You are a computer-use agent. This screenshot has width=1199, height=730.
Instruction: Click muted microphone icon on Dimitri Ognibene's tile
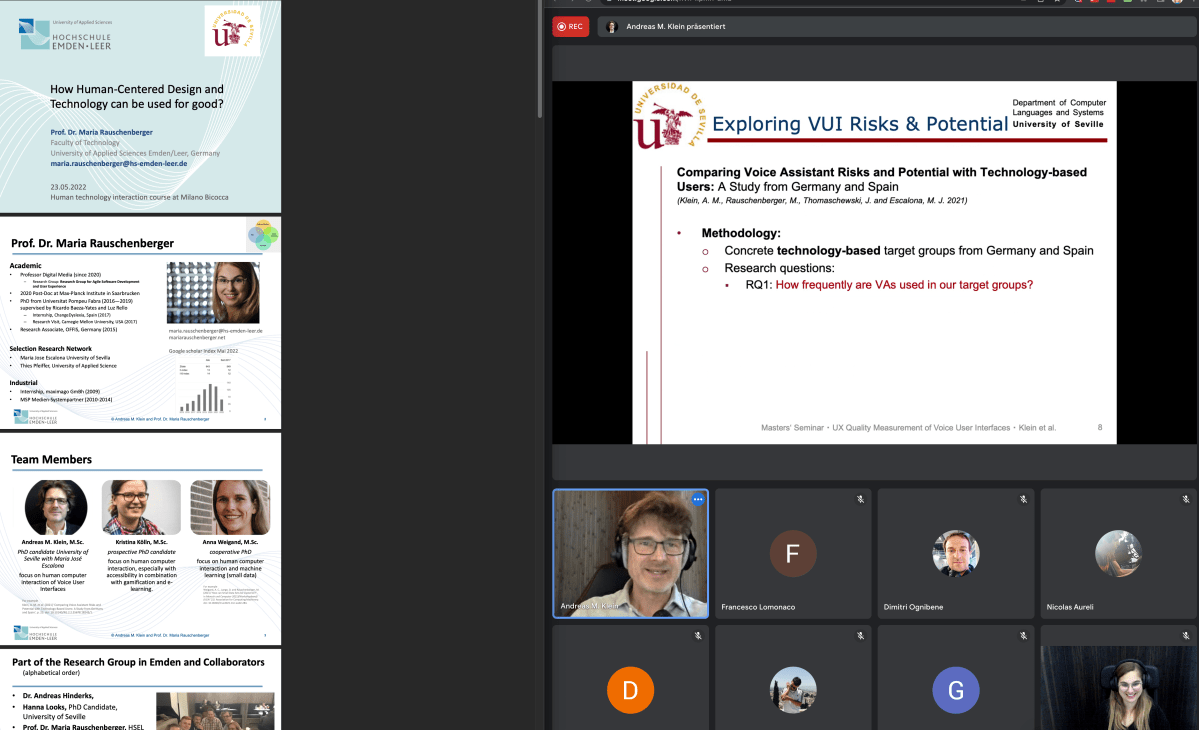click(1023, 499)
